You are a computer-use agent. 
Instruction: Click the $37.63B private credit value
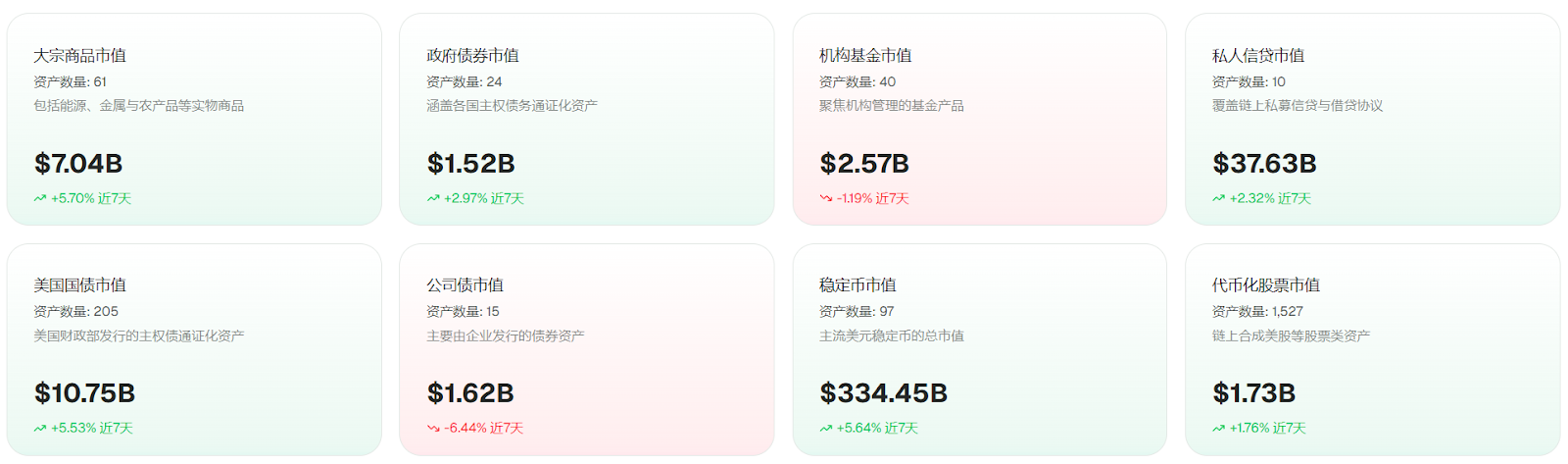coord(1264,164)
